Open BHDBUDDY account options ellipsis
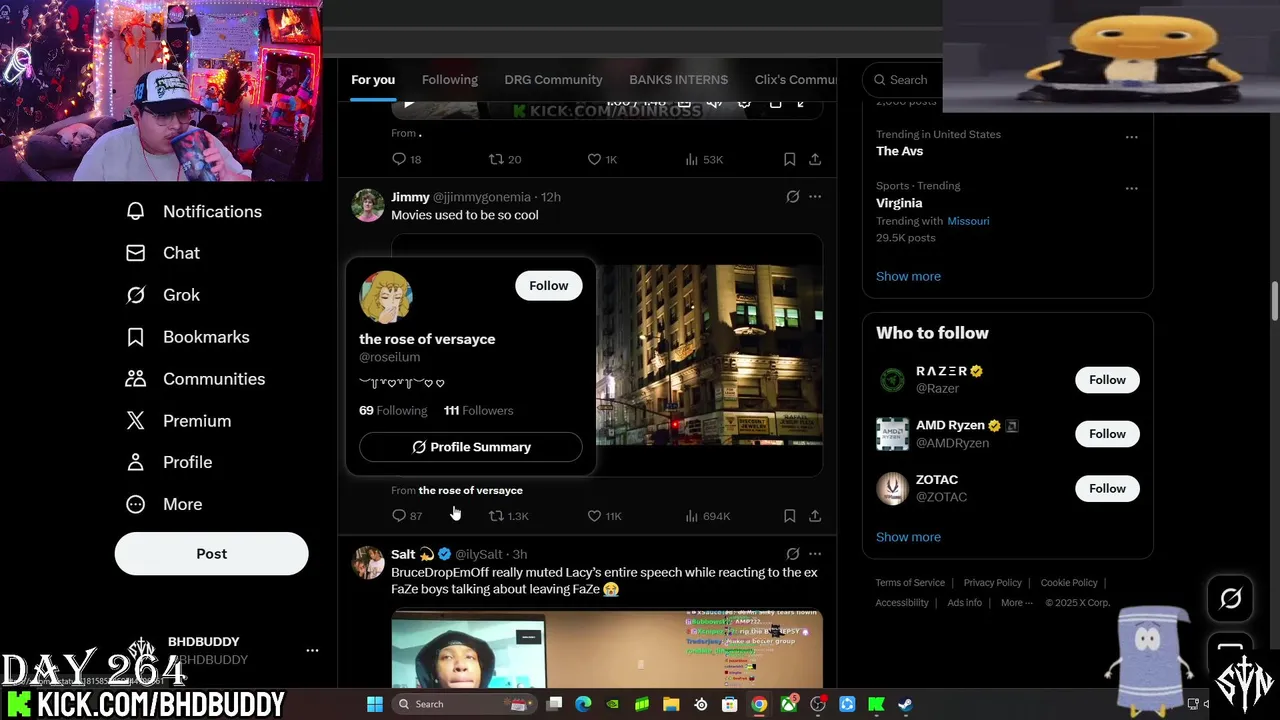Screen dimensions: 1280x720 coord(312,650)
